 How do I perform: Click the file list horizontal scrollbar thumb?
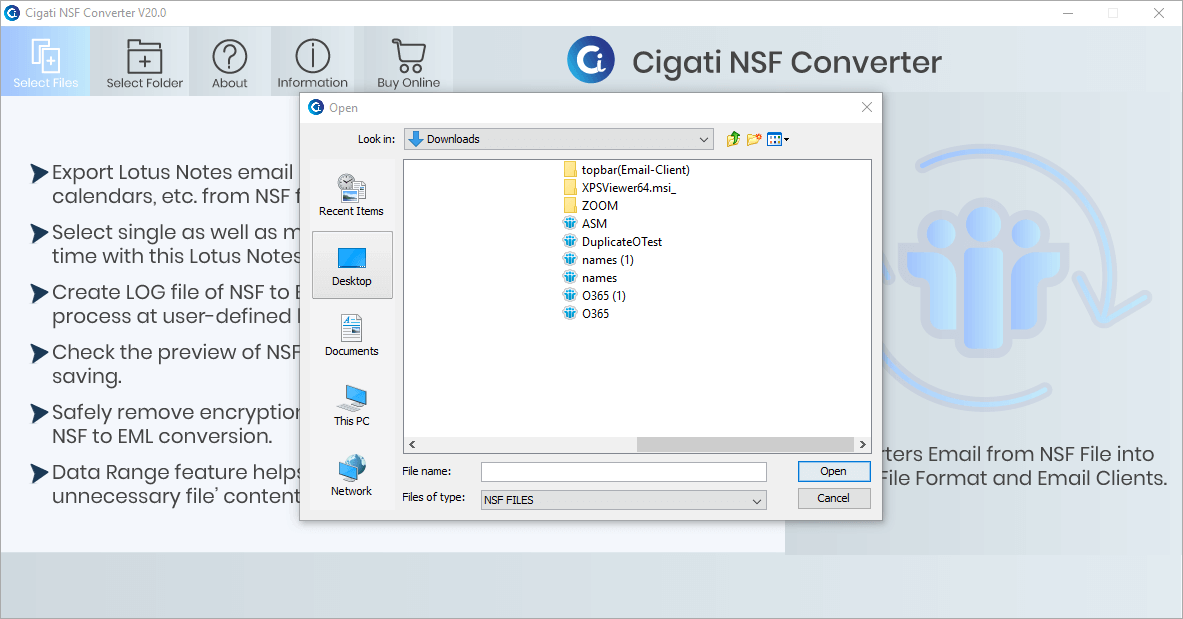click(x=745, y=445)
